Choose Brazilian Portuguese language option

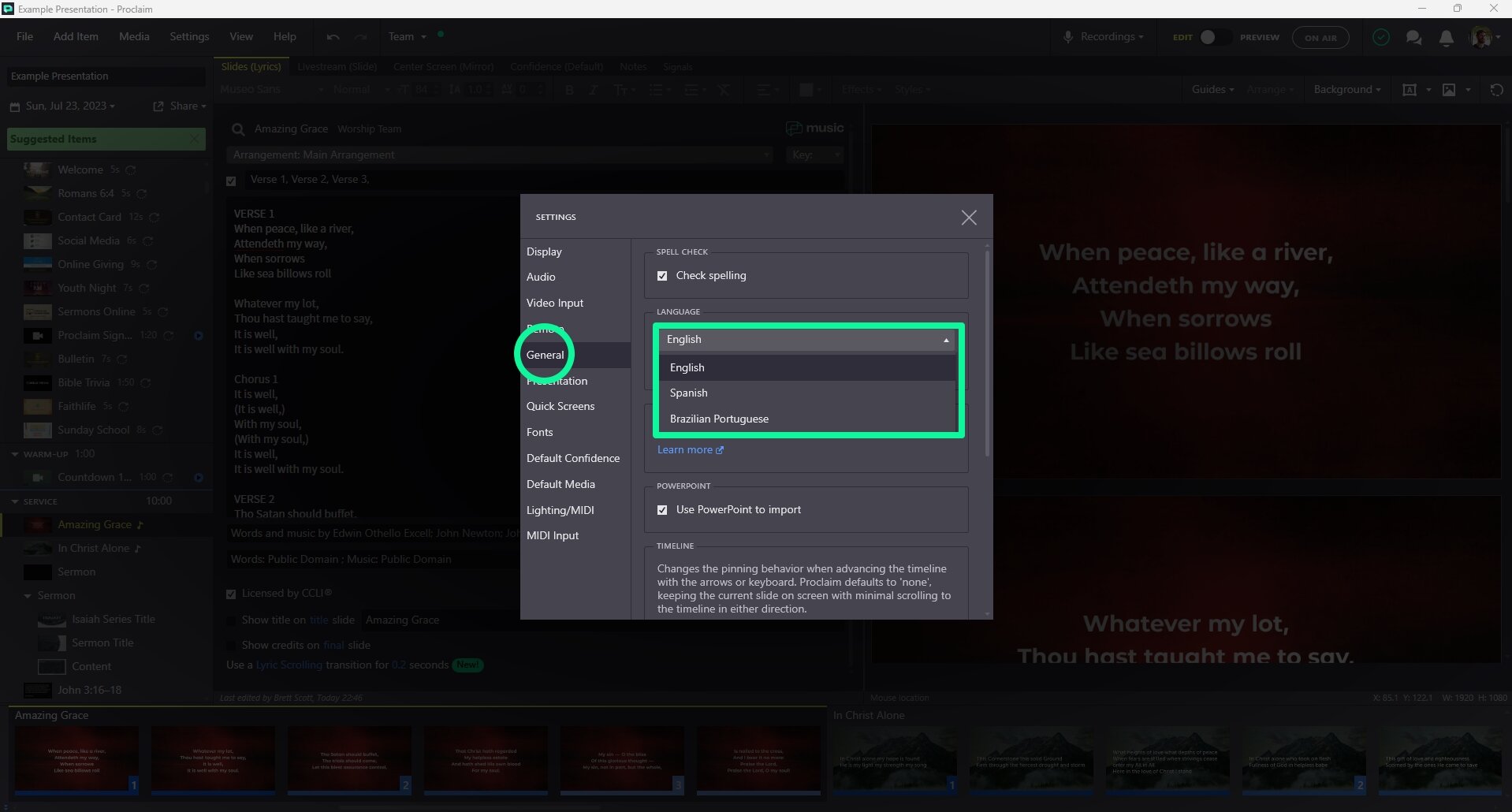click(718, 419)
